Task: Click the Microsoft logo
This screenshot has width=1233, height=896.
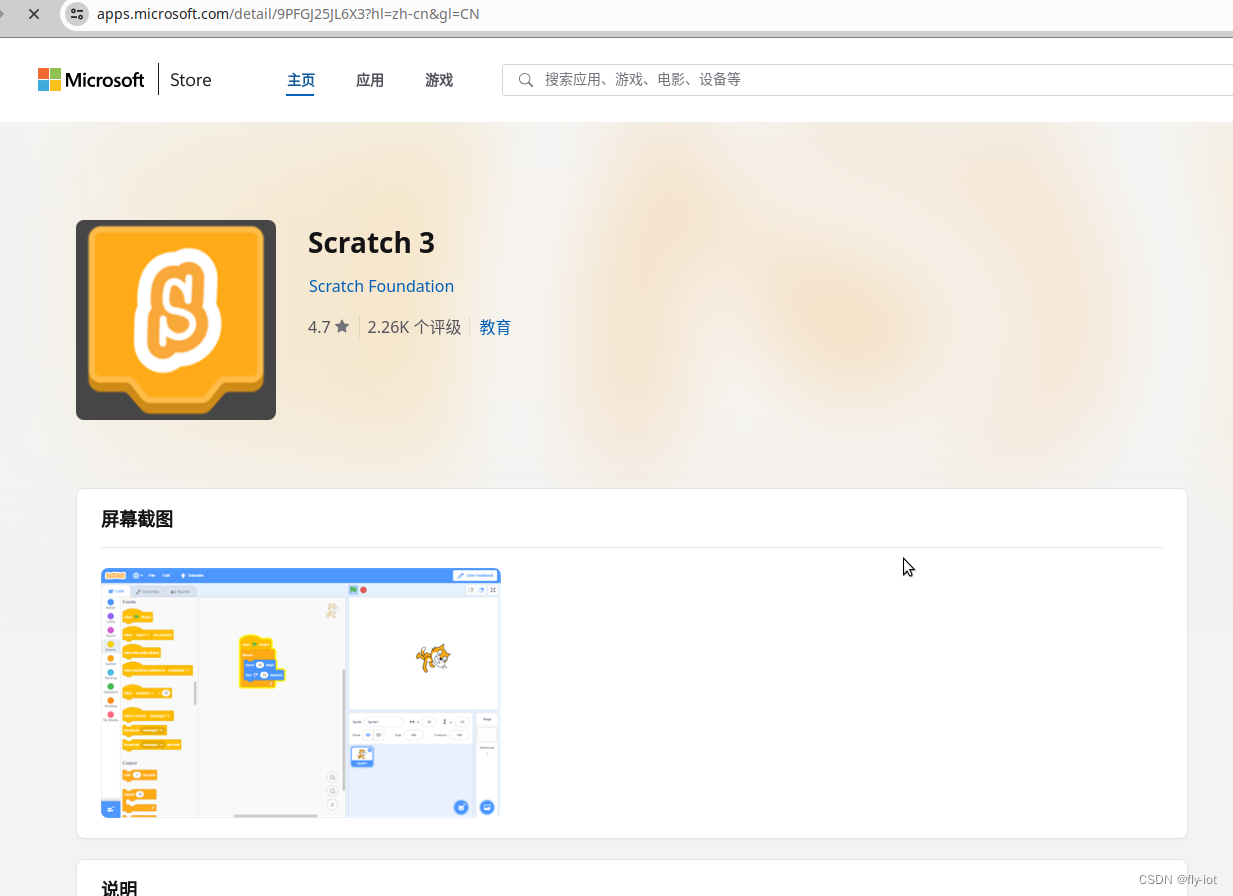Action: tap(91, 80)
